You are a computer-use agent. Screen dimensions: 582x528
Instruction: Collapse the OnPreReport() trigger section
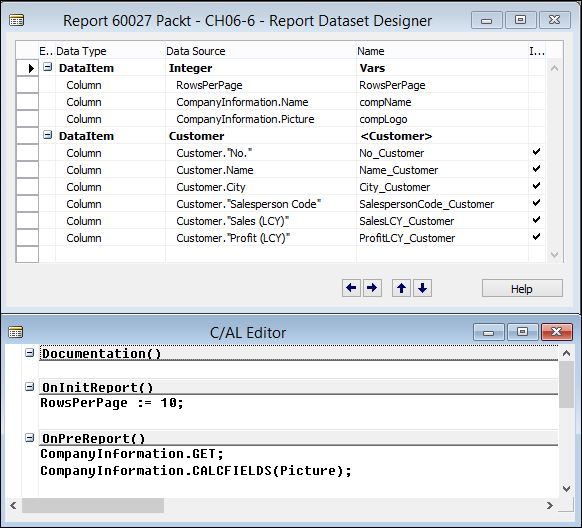pyautogui.click(x=30, y=438)
